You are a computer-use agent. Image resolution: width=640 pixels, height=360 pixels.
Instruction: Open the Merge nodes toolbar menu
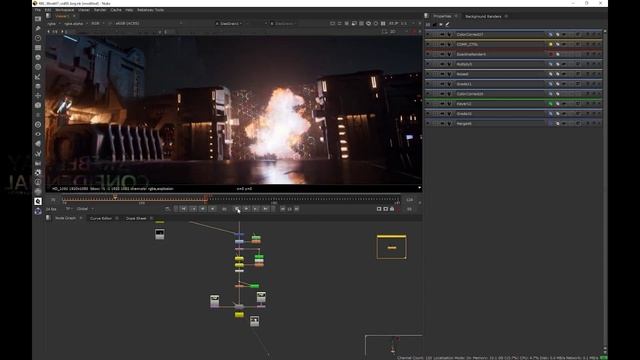(x=38, y=86)
